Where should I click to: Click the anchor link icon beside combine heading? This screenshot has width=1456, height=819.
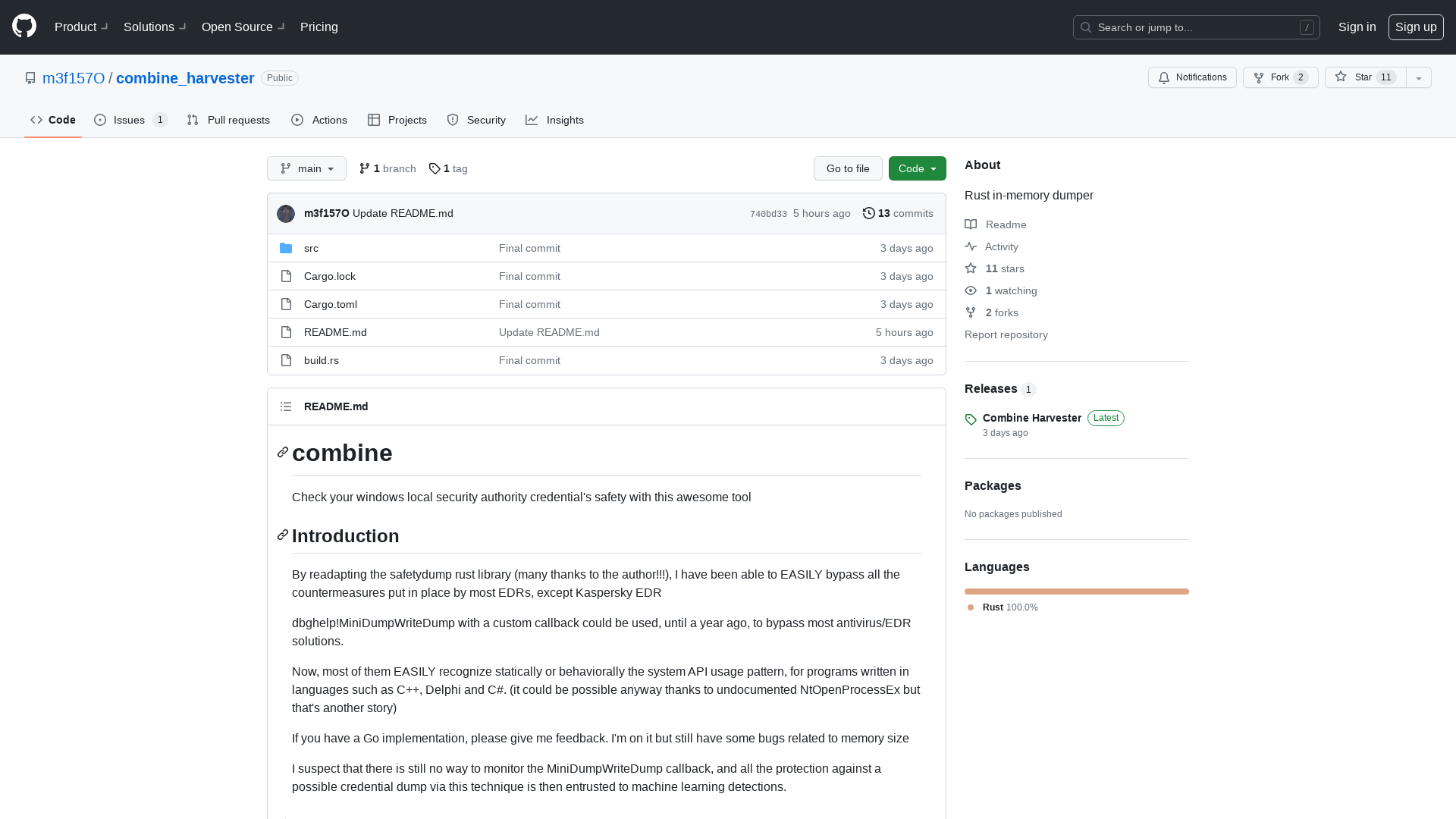[x=283, y=453]
